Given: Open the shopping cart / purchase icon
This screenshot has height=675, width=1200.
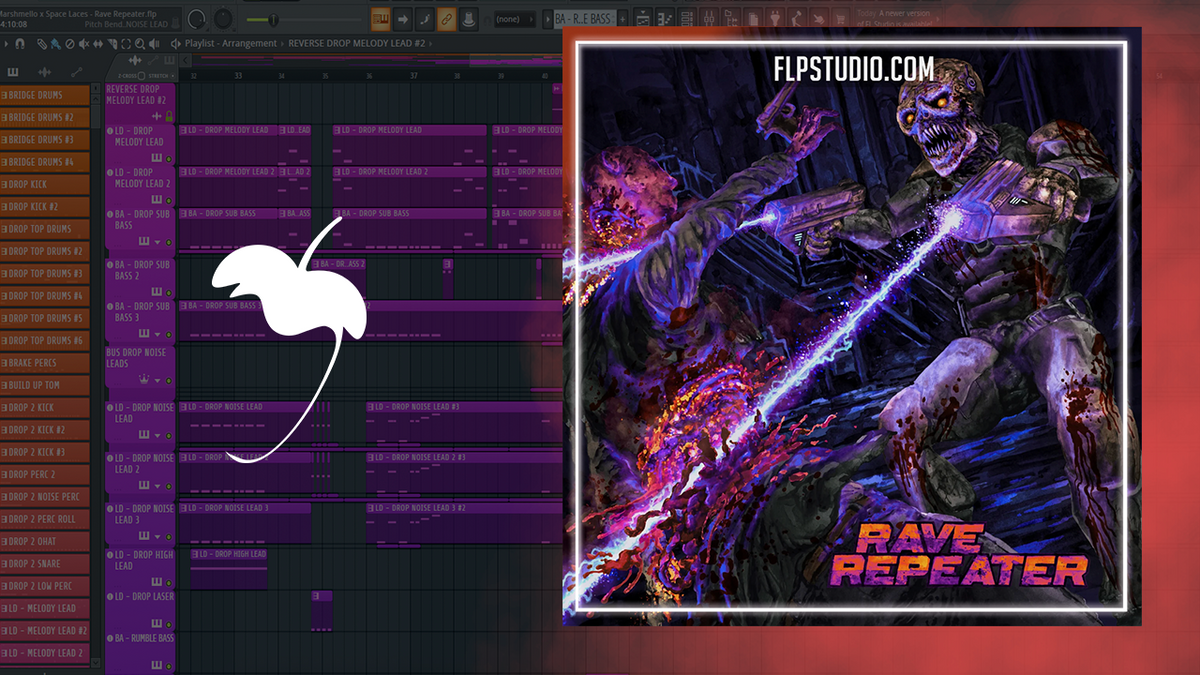Looking at the screenshot, I should (841, 16).
